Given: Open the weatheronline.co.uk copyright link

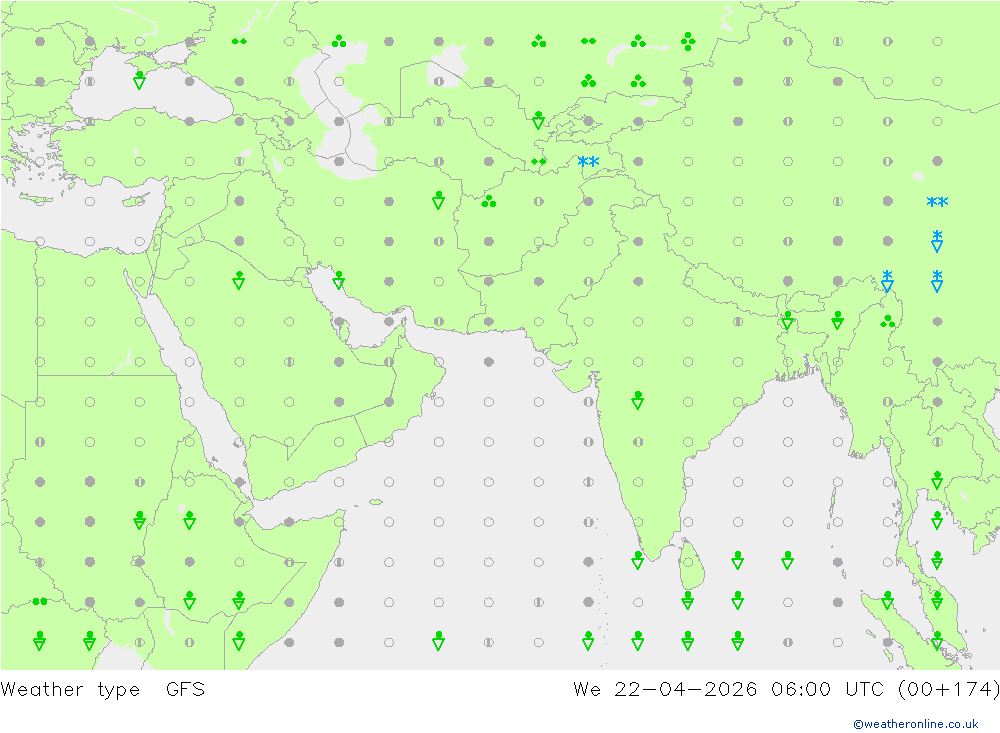Looking at the screenshot, I should pyautogui.click(x=916, y=724).
